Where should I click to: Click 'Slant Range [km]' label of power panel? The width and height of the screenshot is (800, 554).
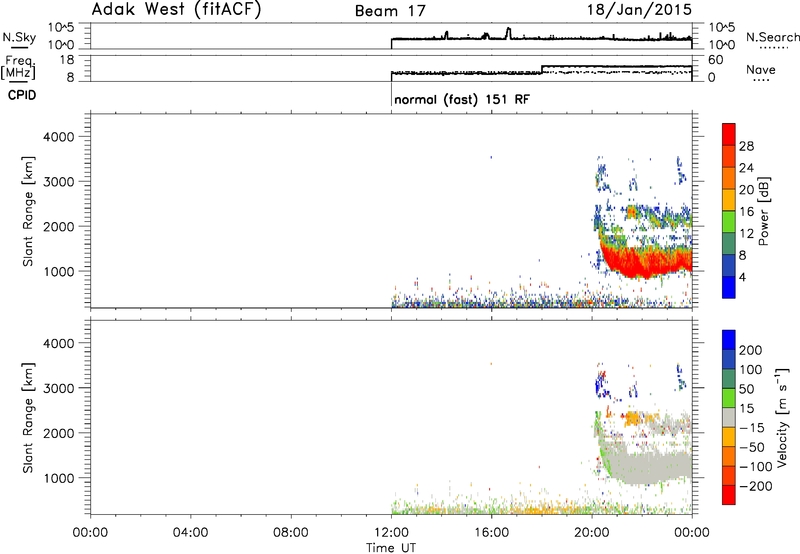28,211
